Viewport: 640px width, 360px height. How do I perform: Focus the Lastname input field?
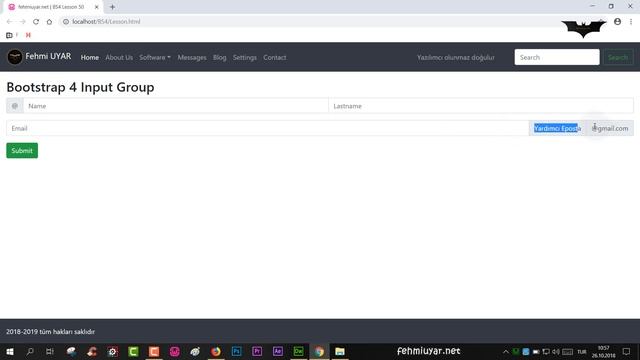click(481, 106)
